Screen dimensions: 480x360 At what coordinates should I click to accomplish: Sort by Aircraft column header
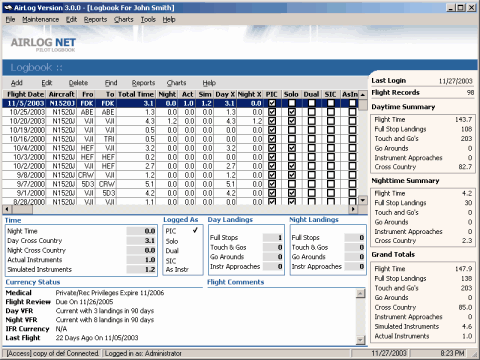[x=61, y=94]
